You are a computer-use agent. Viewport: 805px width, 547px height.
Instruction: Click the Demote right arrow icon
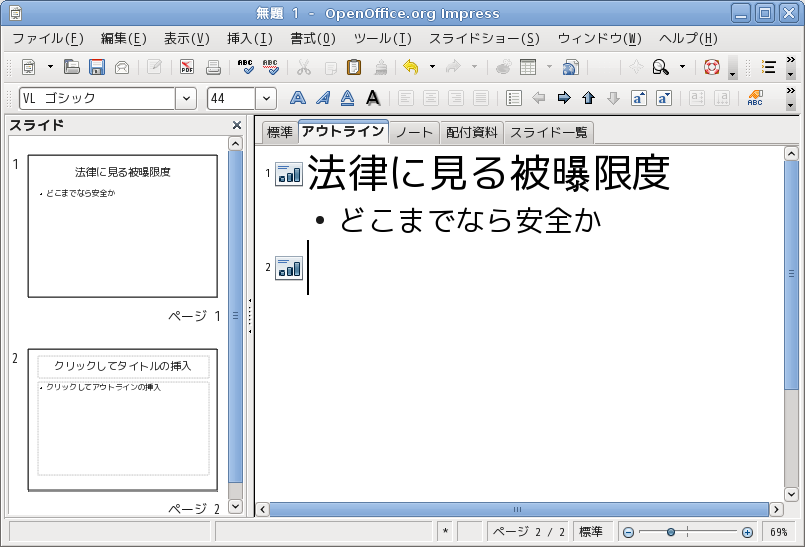click(564, 98)
